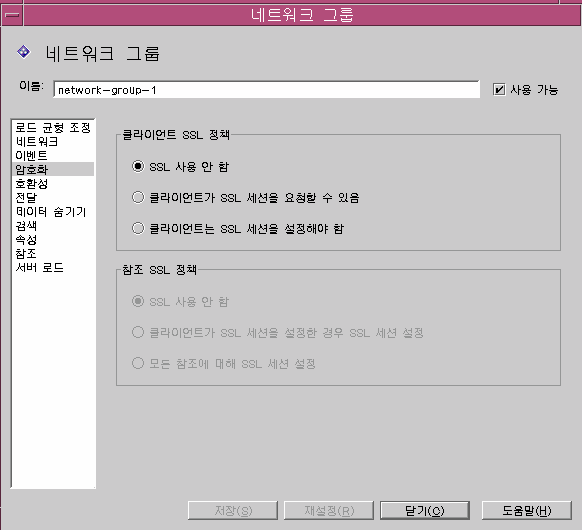Open the 검색 section
582x530 pixels.
[x=53, y=226]
